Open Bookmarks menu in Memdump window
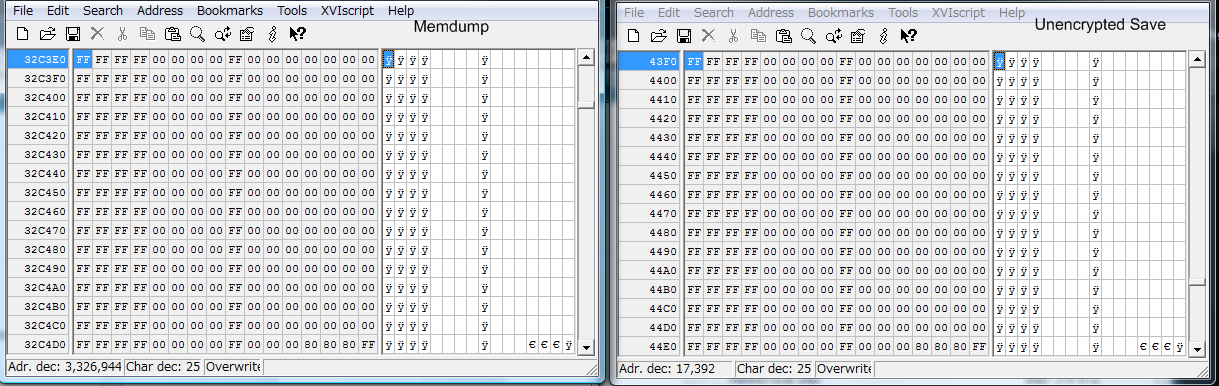1219x386 pixels. point(231,11)
